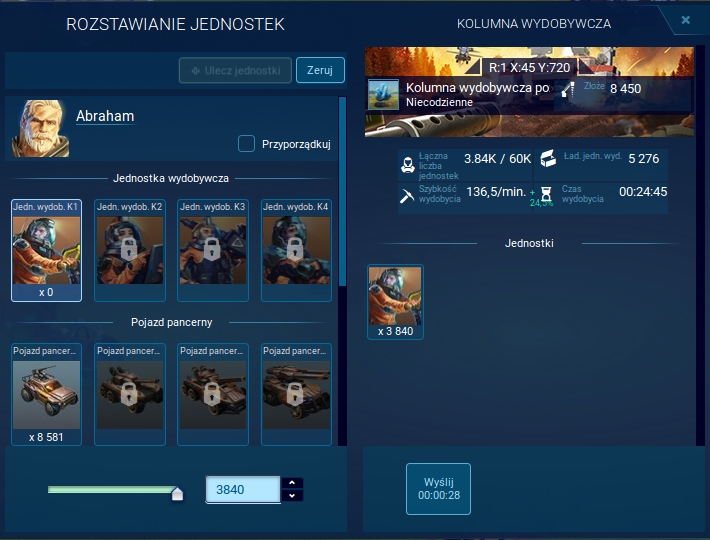Click the second locked Pojazd pancerny card
The width and height of the screenshot is (710, 540).
tap(129, 394)
